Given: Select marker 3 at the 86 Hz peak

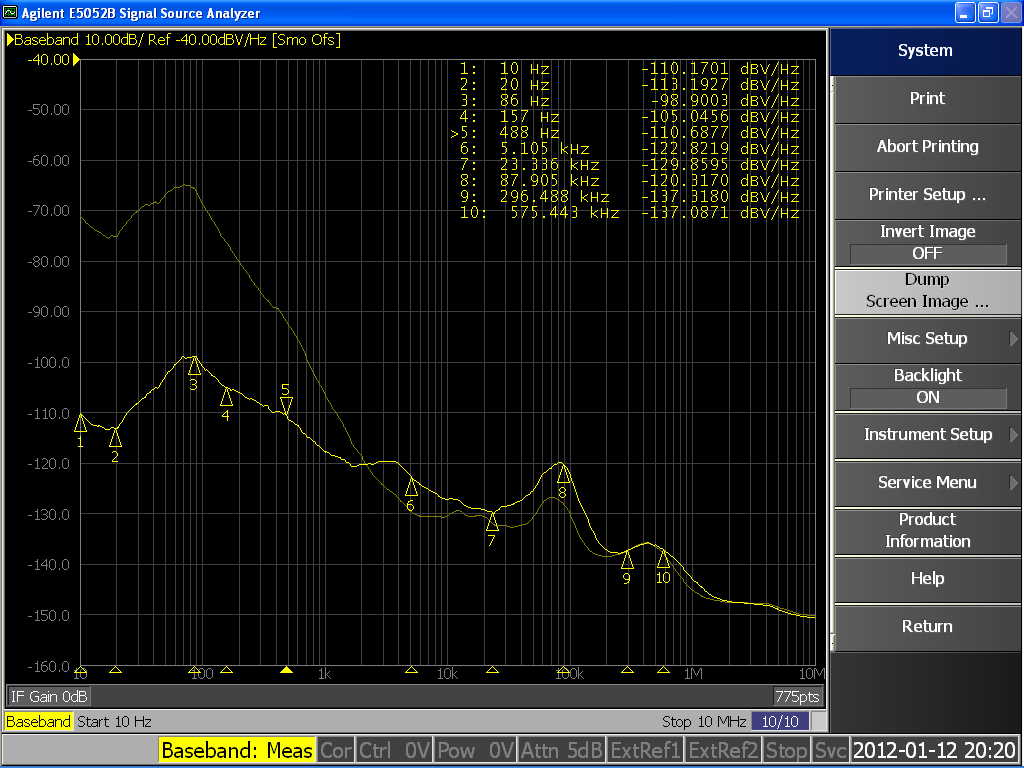Looking at the screenshot, I should 194,366.
